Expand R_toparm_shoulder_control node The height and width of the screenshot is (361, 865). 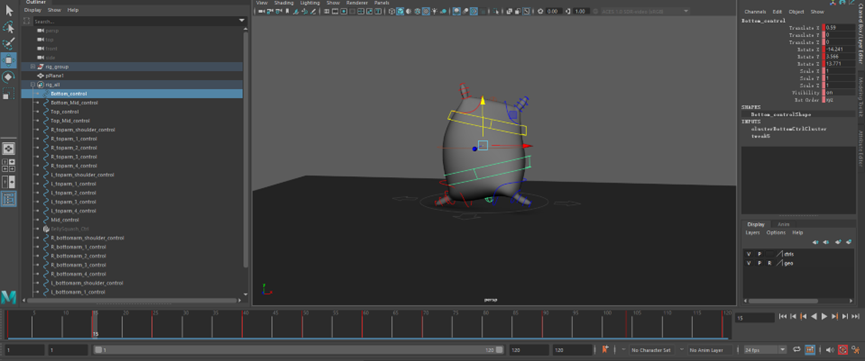[37, 130]
